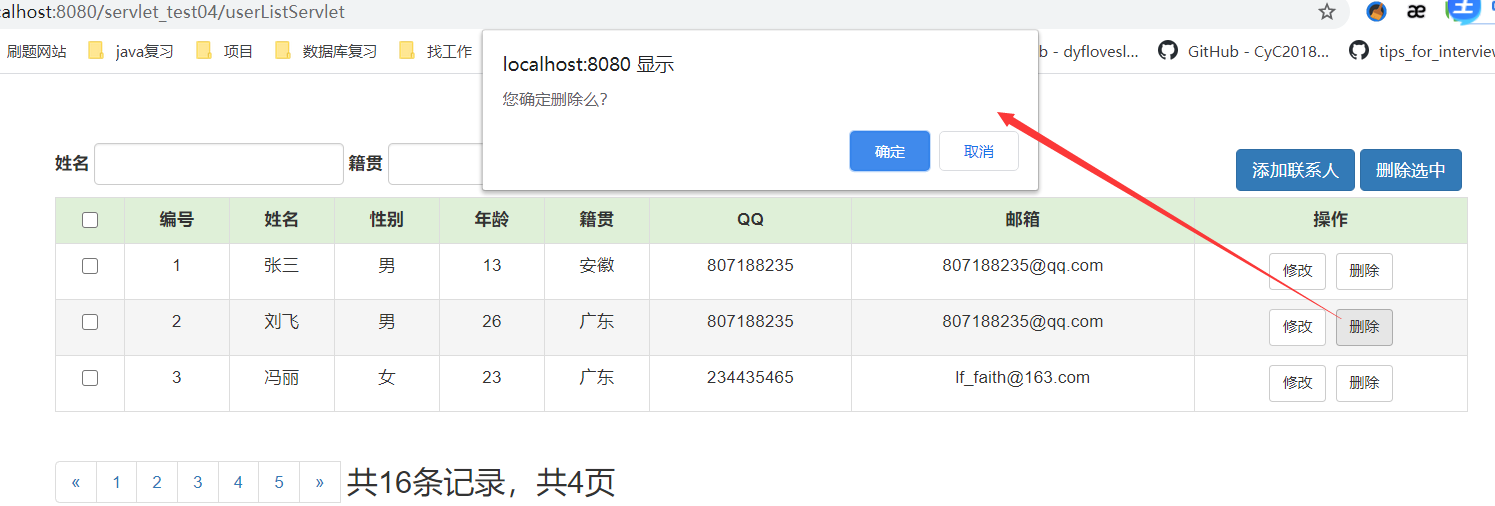The image size is (1495, 506).
Task: Go to the previous page with «
Action: [x=76, y=482]
